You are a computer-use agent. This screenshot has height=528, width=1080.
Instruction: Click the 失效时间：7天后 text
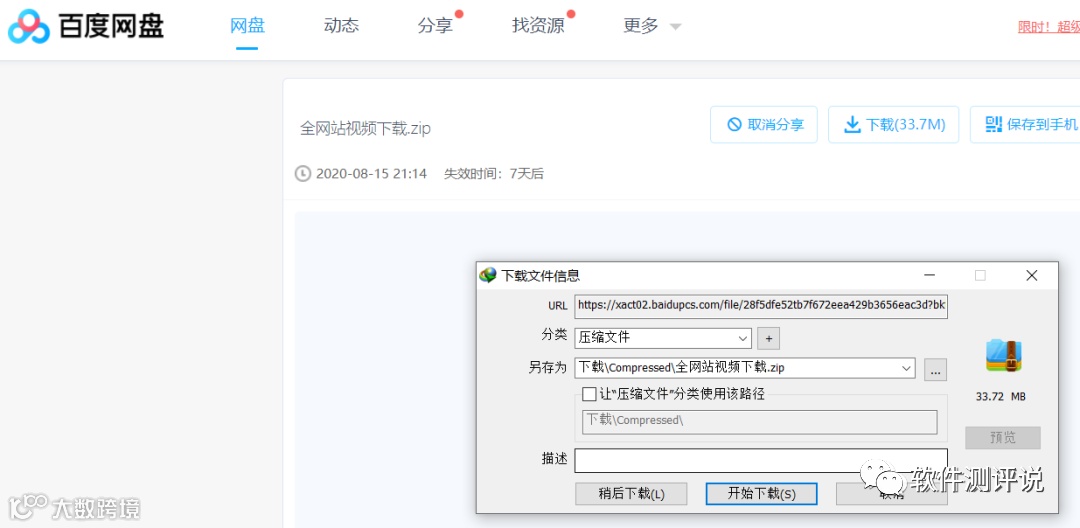[x=493, y=173]
